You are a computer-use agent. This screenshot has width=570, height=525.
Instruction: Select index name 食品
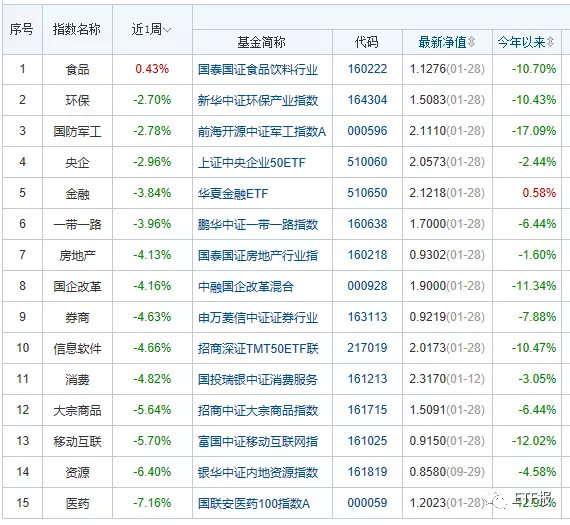coord(77,69)
